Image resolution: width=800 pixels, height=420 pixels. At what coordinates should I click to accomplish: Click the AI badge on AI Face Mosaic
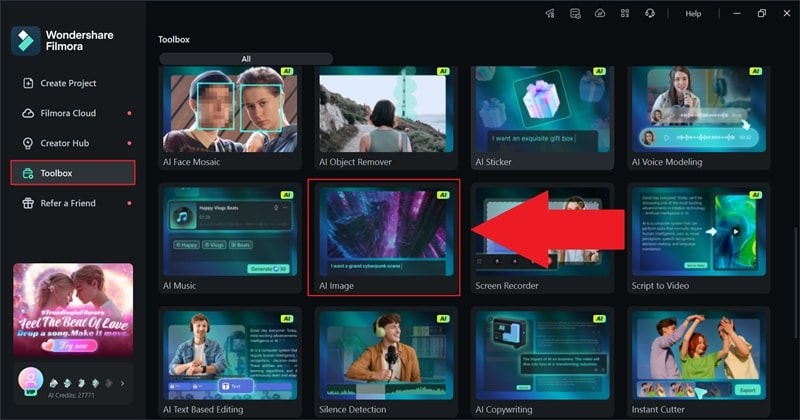click(x=287, y=71)
